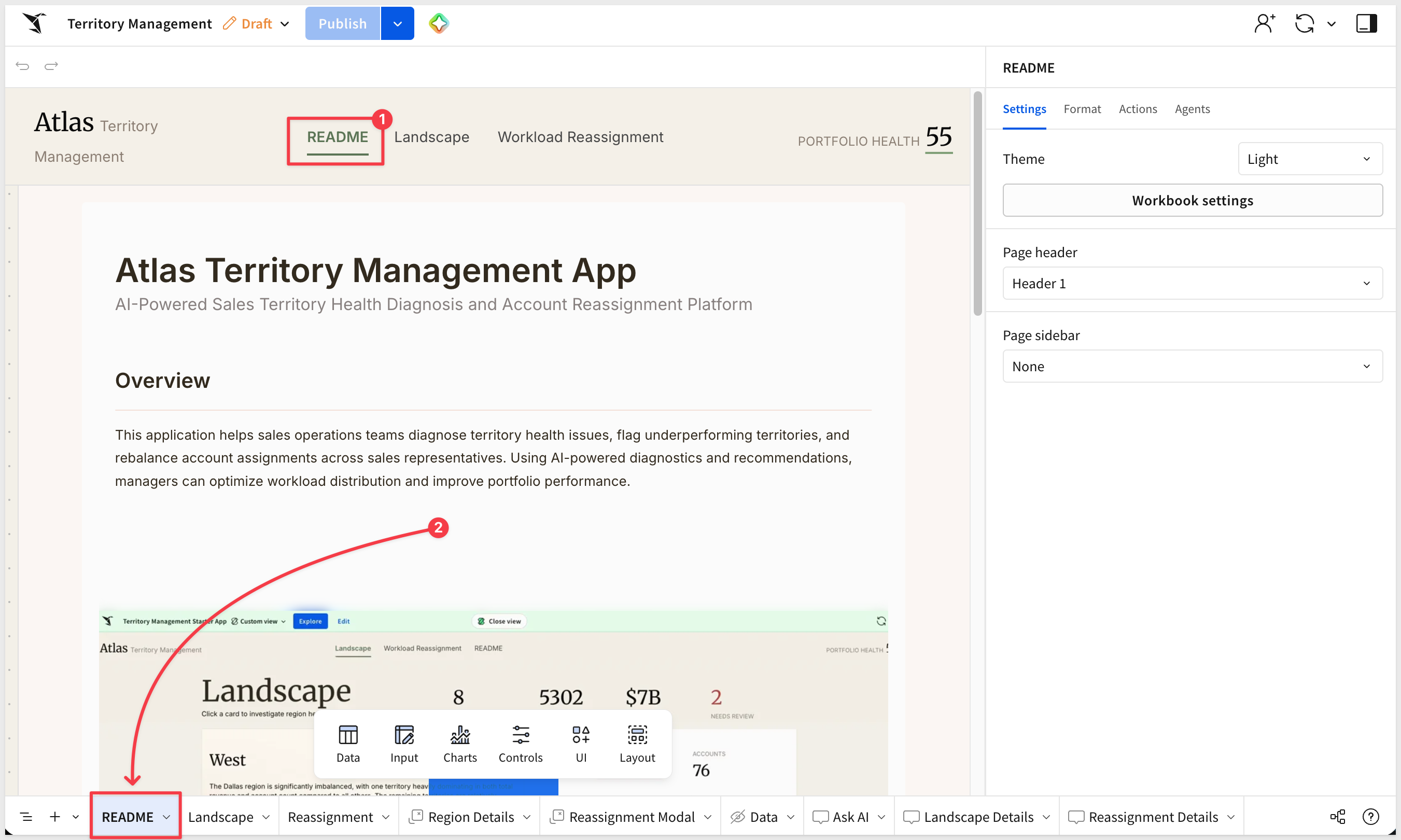Open the Ask AI tab menu chevron
This screenshot has height=840, width=1401.
[881, 817]
